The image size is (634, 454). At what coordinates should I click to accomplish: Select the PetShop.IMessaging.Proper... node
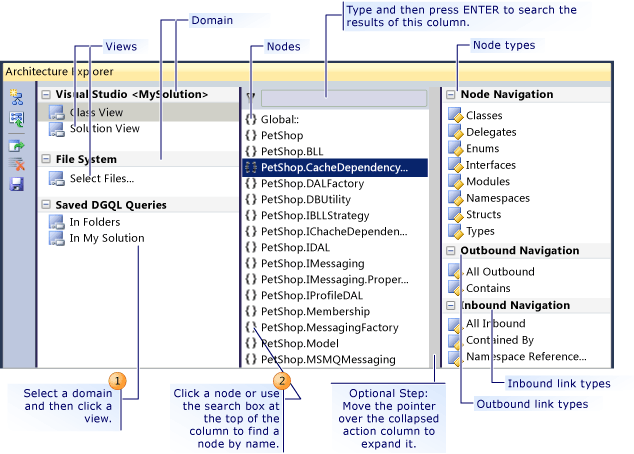pos(335,279)
